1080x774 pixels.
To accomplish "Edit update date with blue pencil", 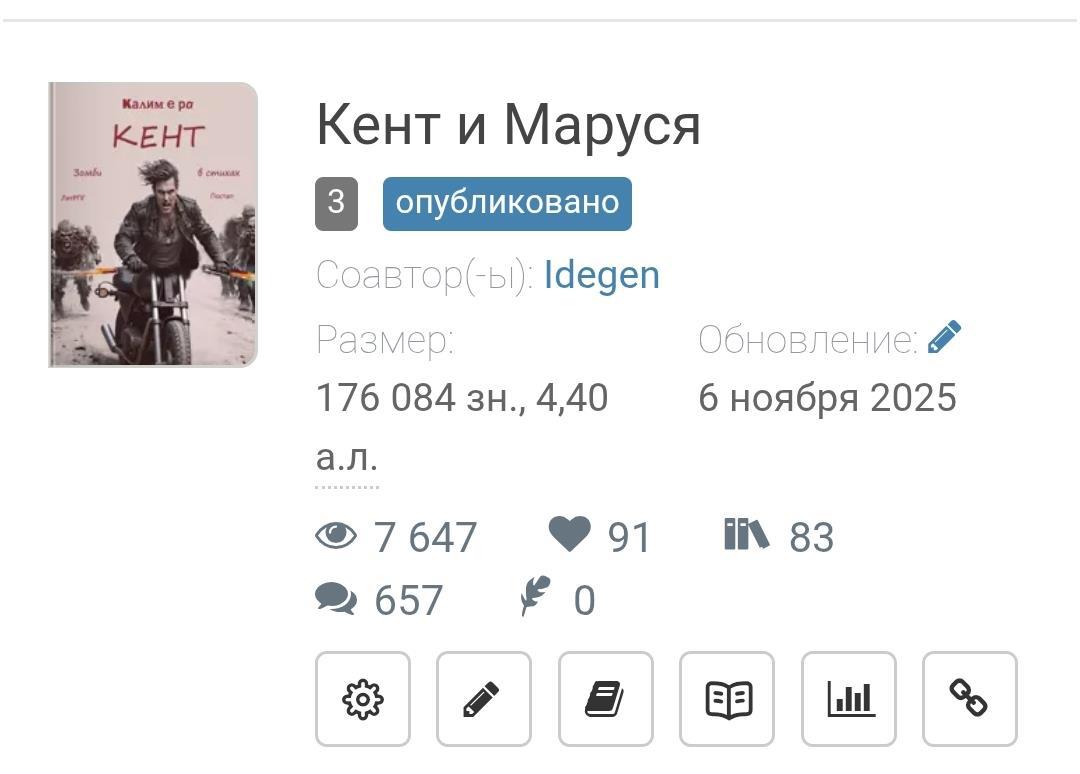I will pos(944,337).
